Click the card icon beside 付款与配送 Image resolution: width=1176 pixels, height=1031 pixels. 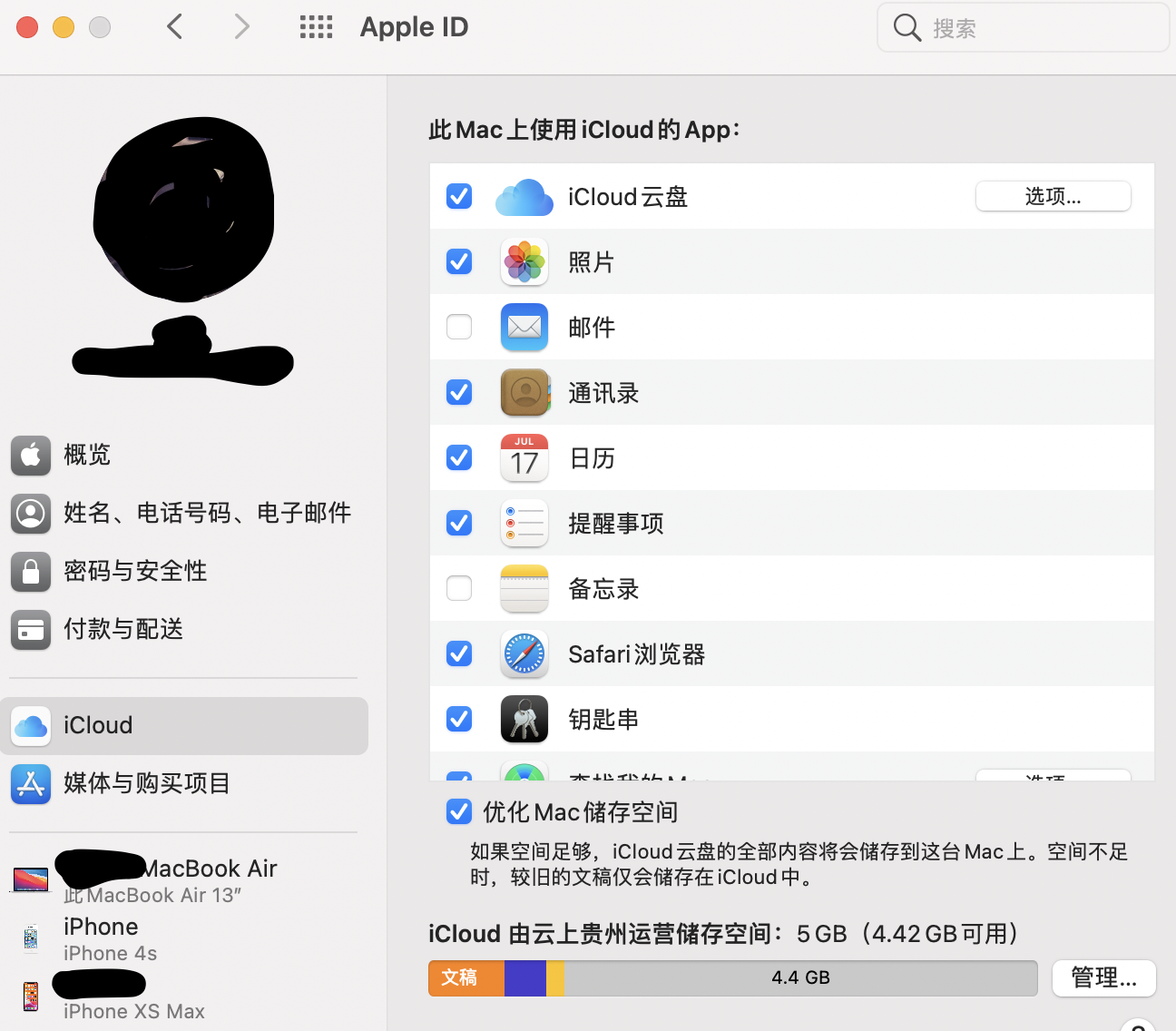click(x=31, y=629)
